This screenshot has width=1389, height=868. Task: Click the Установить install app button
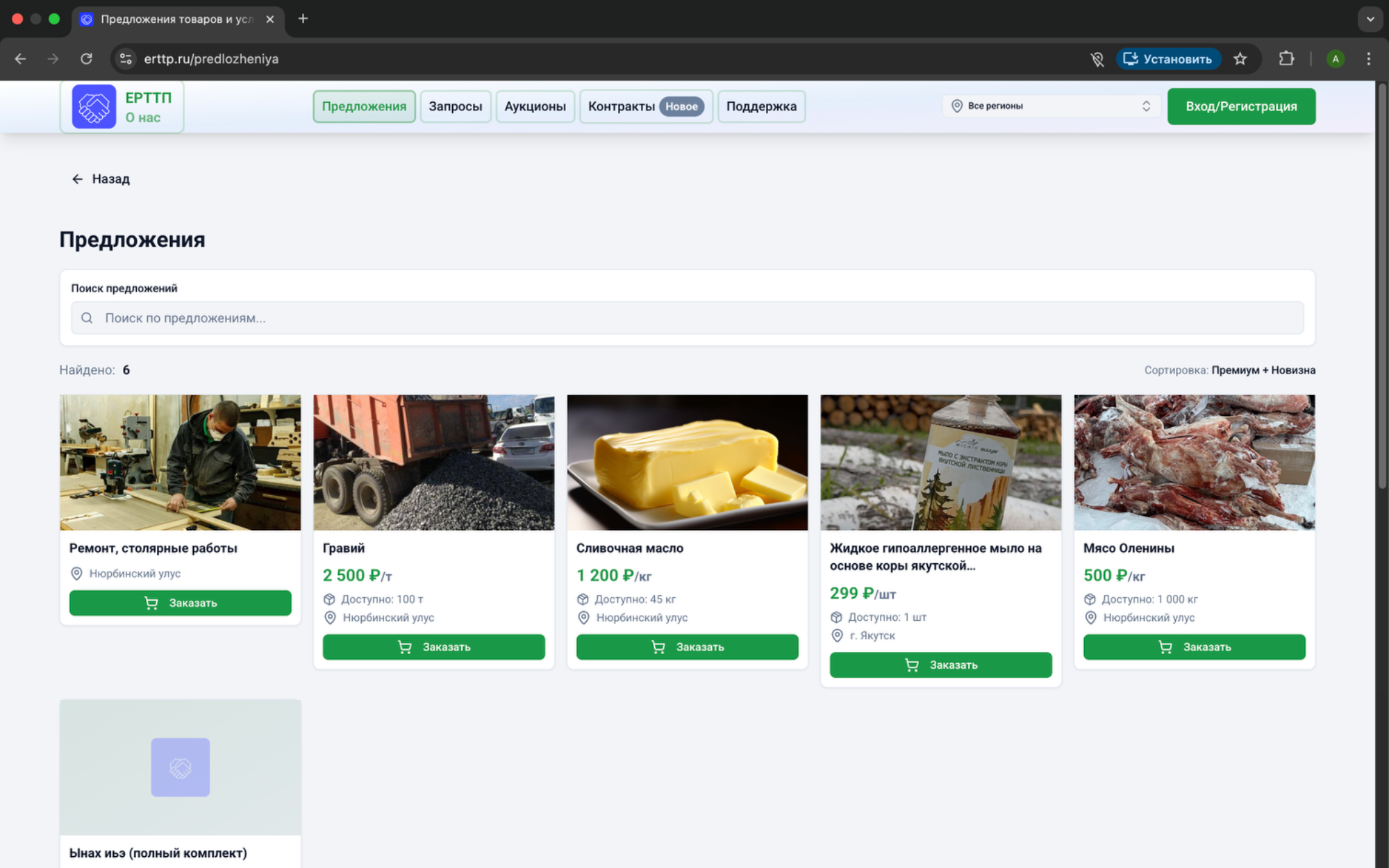point(1168,59)
